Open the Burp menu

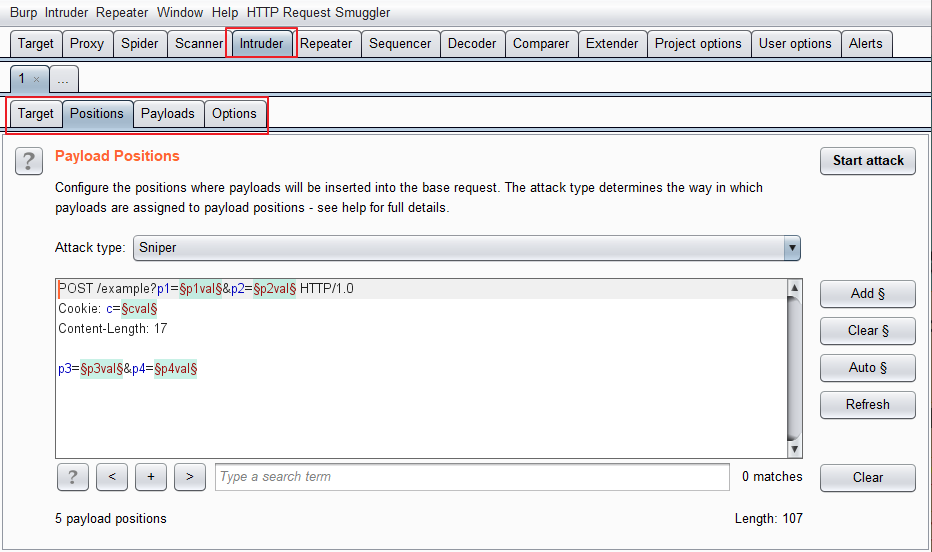(23, 12)
